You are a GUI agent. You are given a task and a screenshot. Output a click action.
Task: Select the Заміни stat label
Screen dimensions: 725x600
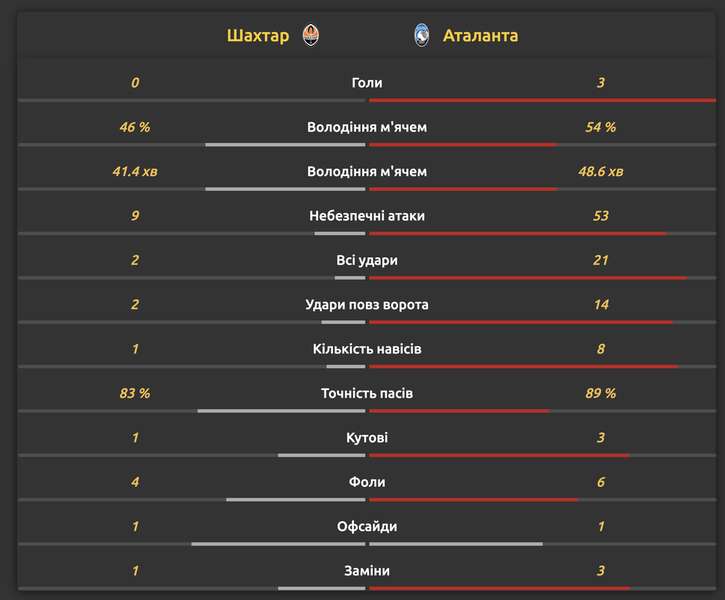pyautogui.click(x=367, y=571)
